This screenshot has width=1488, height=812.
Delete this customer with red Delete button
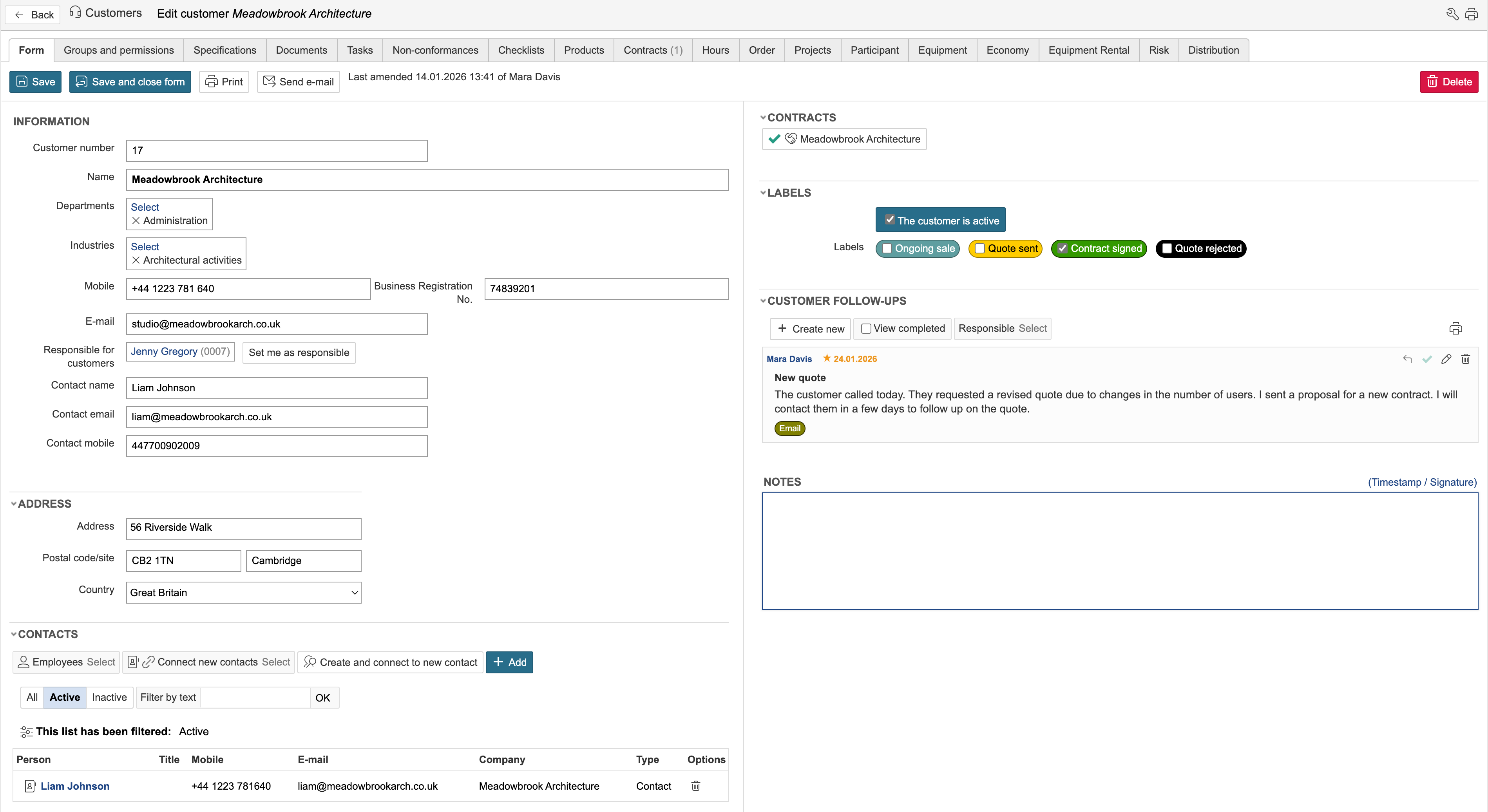1449,81
